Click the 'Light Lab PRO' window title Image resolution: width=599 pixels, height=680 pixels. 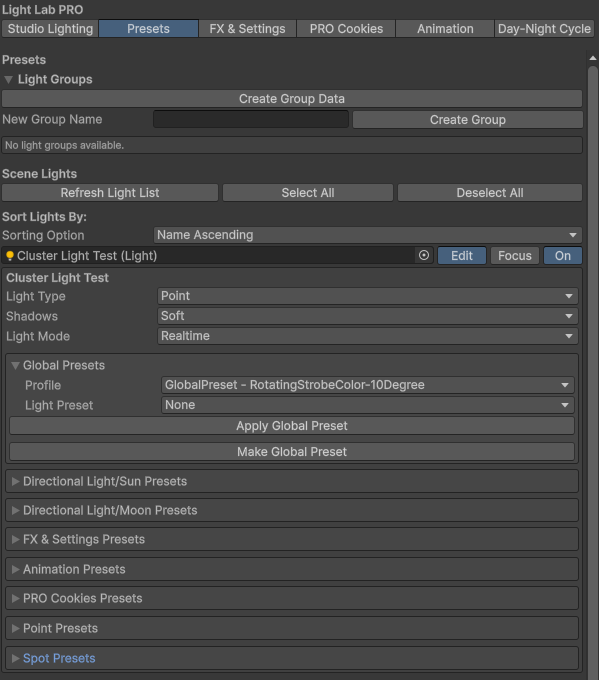click(43, 10)
